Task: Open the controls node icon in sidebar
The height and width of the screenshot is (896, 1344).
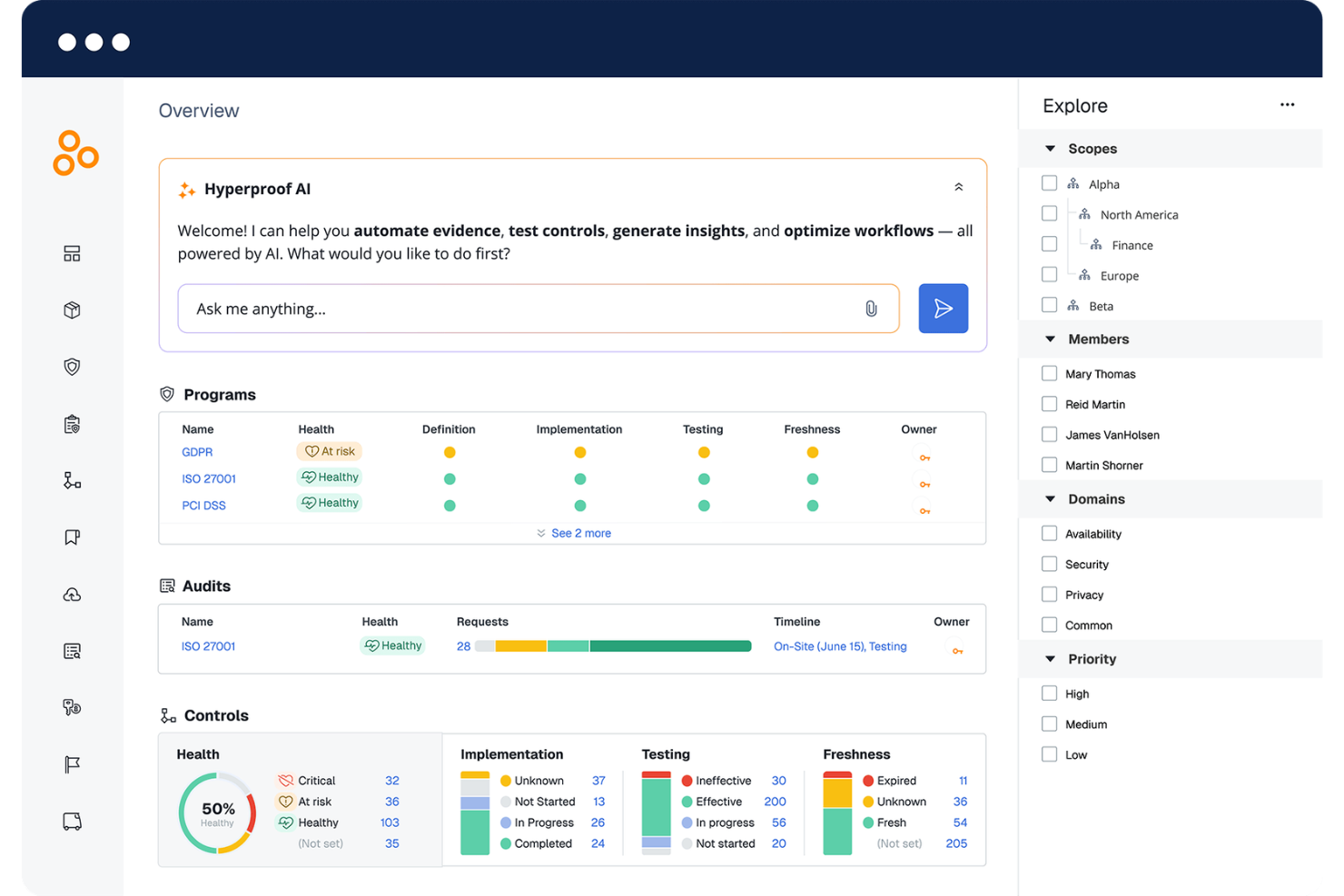Action: point(72,480)
